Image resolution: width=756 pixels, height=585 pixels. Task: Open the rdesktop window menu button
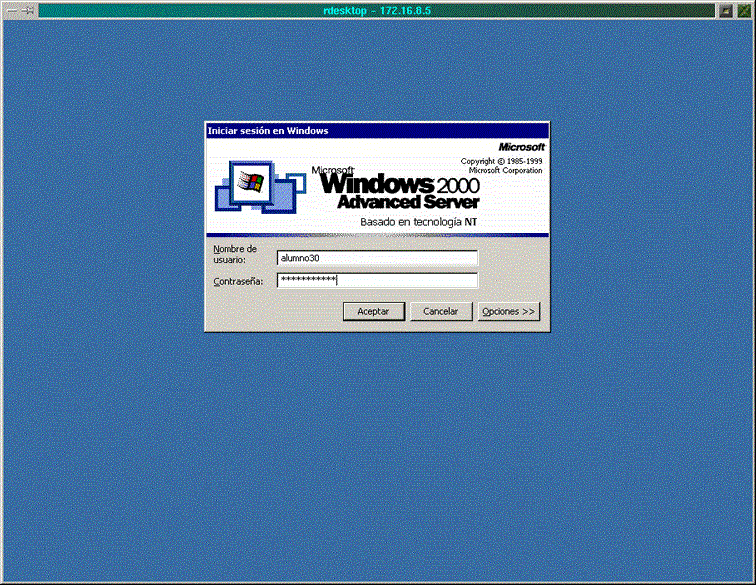13,11
